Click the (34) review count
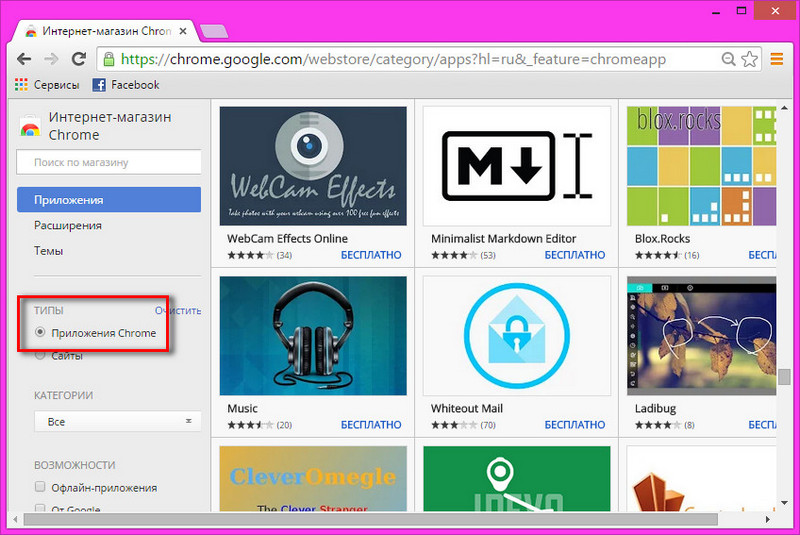 [x=284, y=255]
